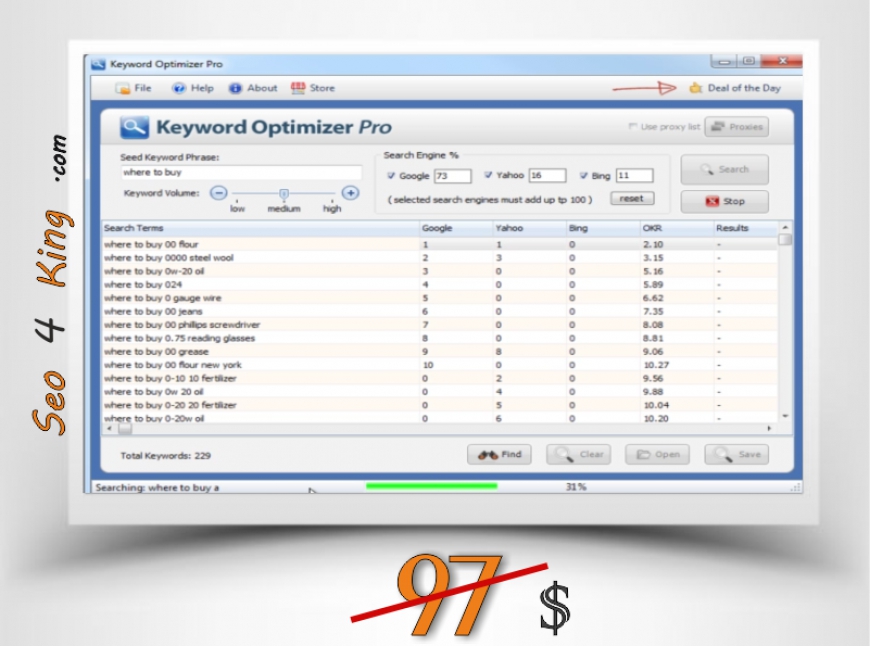The image size is (870, 646).
Task: Click the Total Keywords: 229 label
Action: pyautogui.click(x=165, y=456)
